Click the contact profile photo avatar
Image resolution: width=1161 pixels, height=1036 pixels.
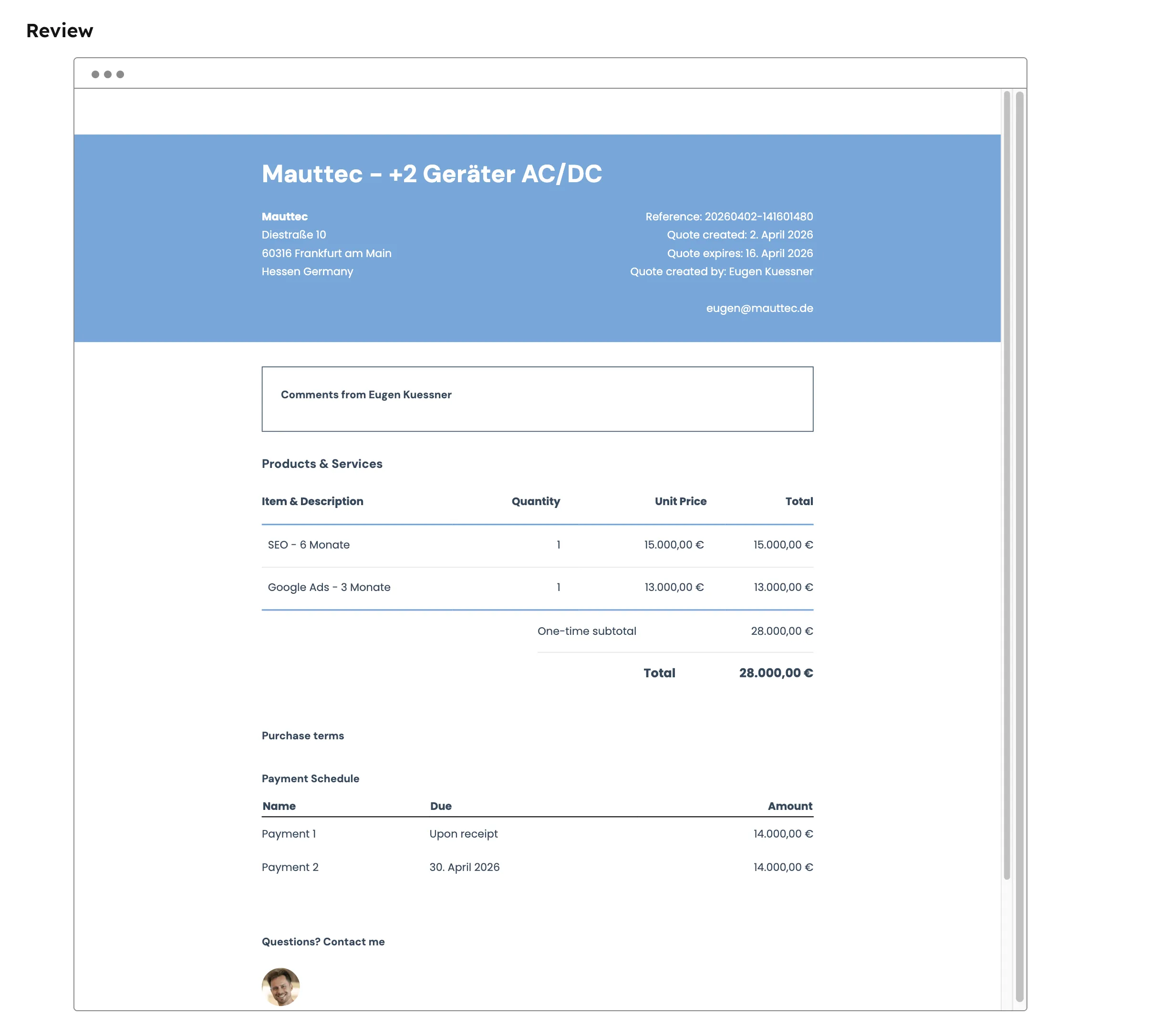coord(280,986)
